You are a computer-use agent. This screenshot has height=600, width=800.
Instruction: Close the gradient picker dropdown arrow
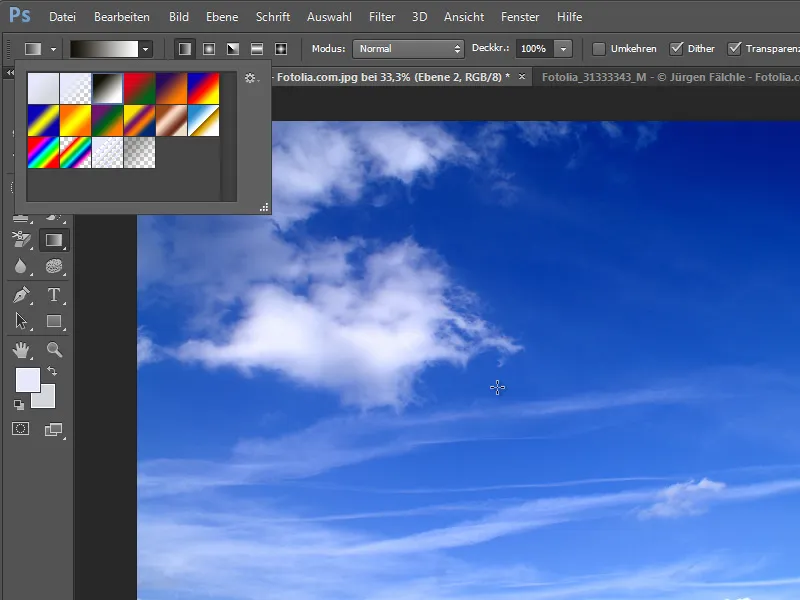tap(145, 49)
